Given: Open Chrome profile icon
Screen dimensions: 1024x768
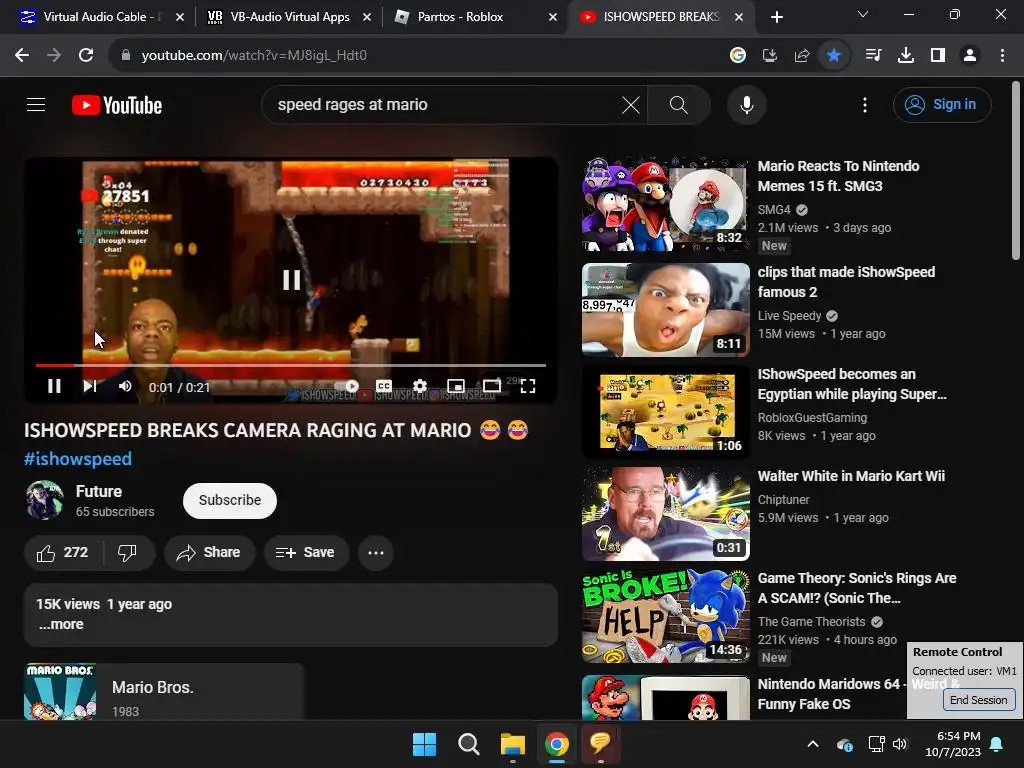Looking at the screenshot, I should coord(970,56).
